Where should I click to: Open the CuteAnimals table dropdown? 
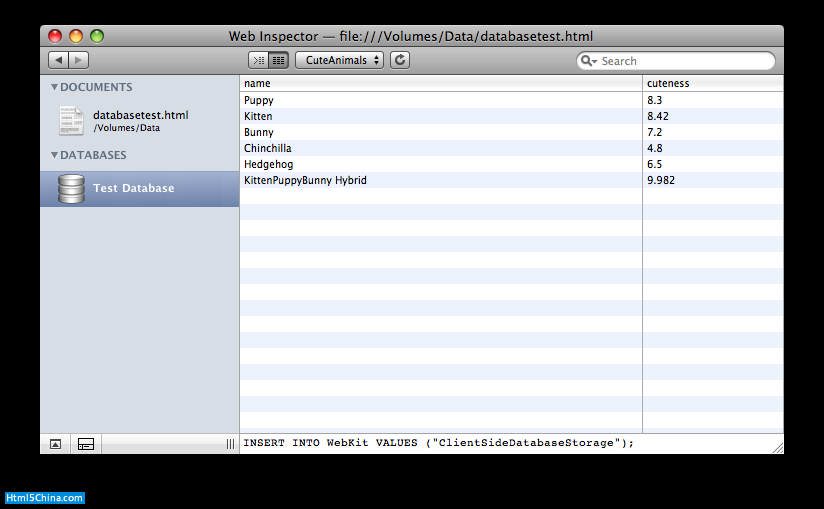coord(339,61)
